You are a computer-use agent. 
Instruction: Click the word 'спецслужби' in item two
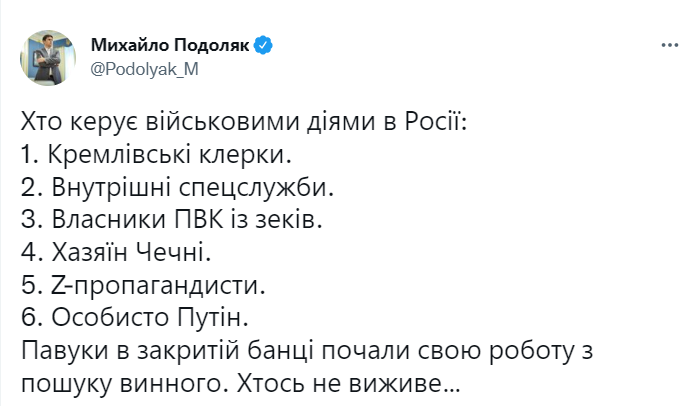pos(256,189)
